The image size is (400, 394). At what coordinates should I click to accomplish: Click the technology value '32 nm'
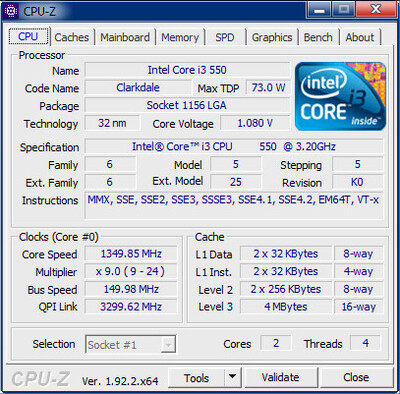pyautogui.click(x=112, y=123)
